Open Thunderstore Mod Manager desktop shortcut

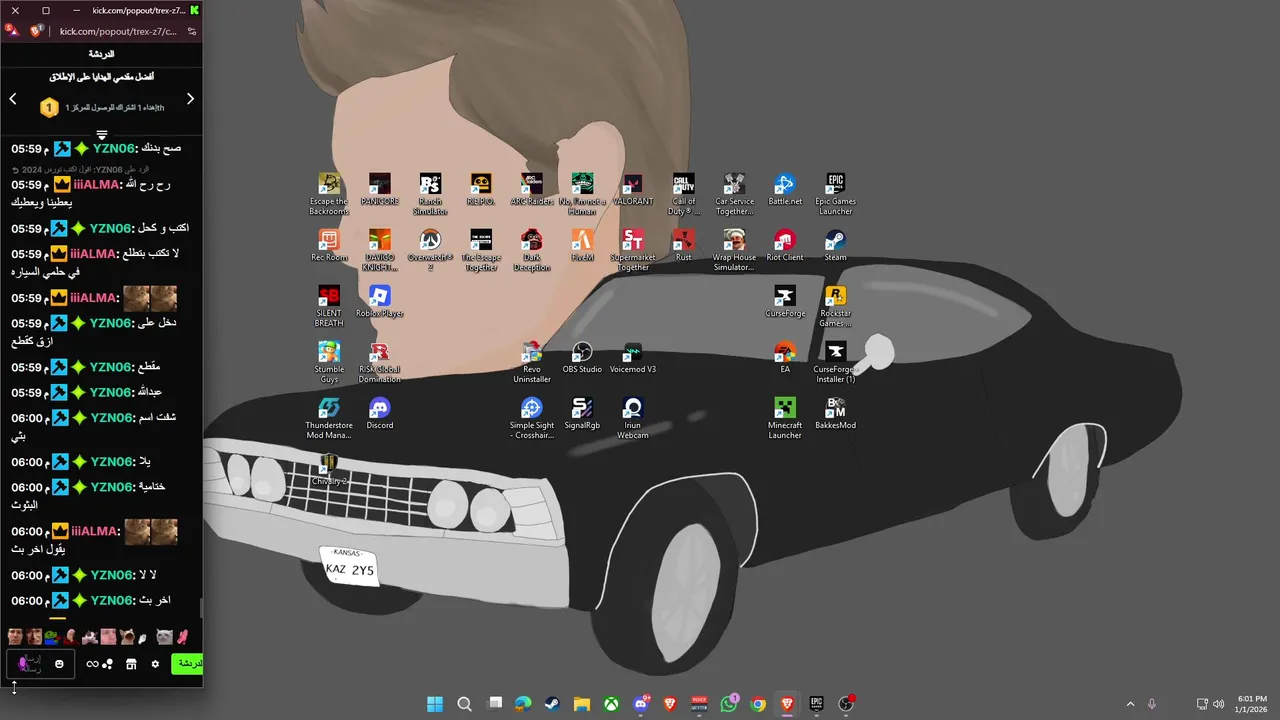pos(329,418)
